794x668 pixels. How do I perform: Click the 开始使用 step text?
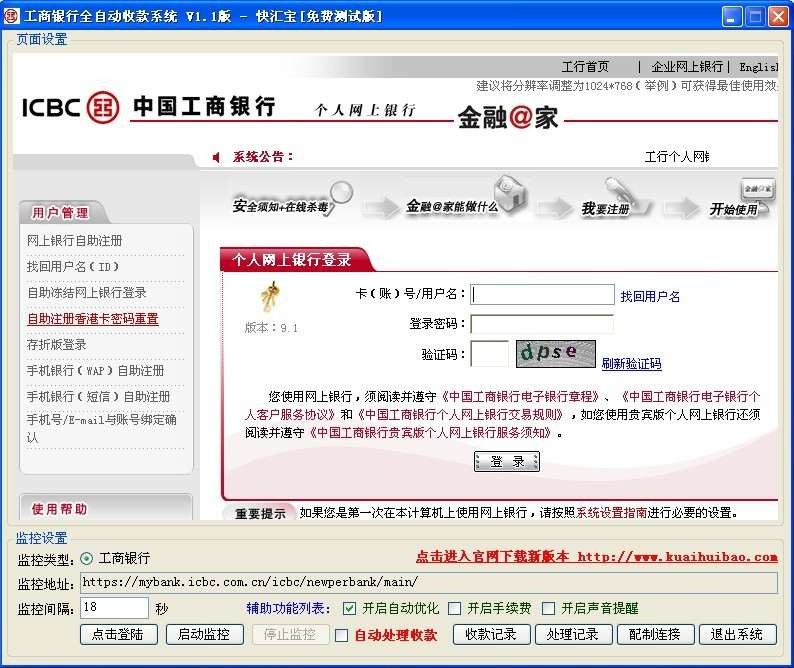coord(733,209)
